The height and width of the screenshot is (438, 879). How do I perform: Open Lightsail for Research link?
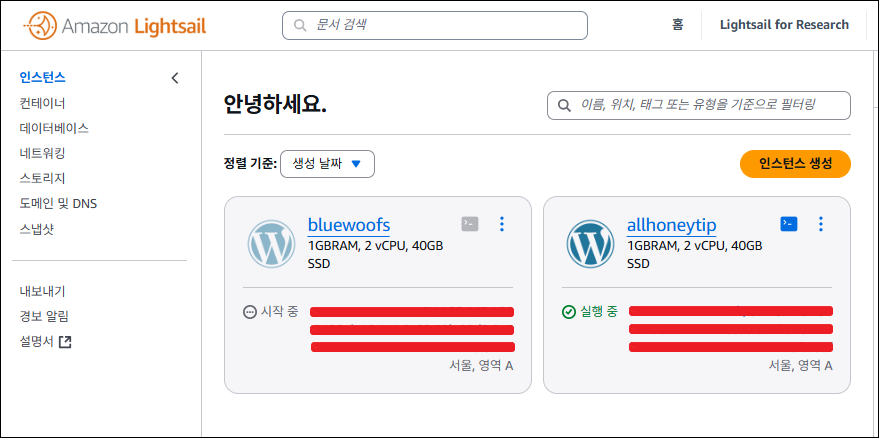click(784, 25)
